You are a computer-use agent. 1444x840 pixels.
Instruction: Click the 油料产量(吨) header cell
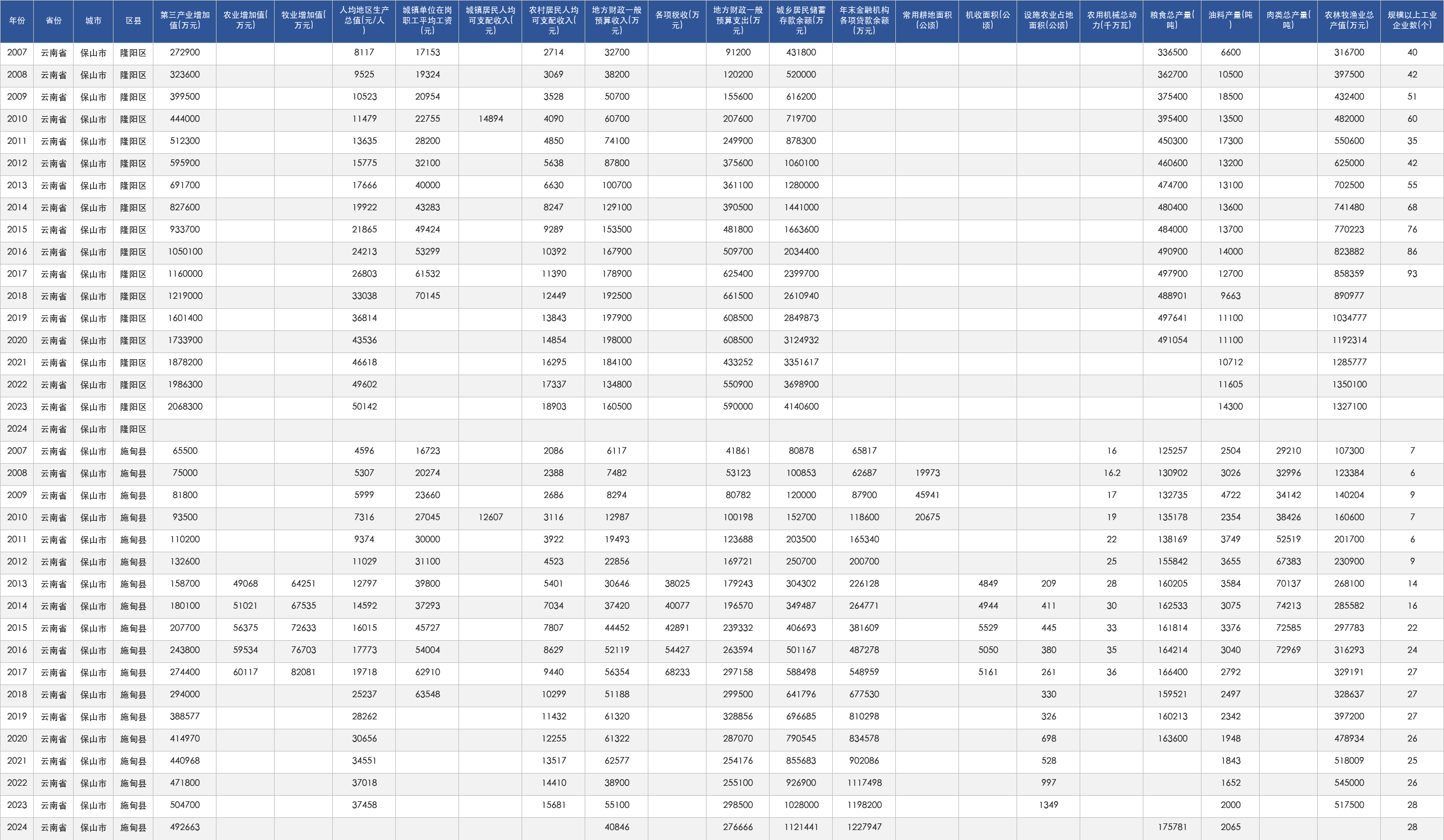point(1230,21)
